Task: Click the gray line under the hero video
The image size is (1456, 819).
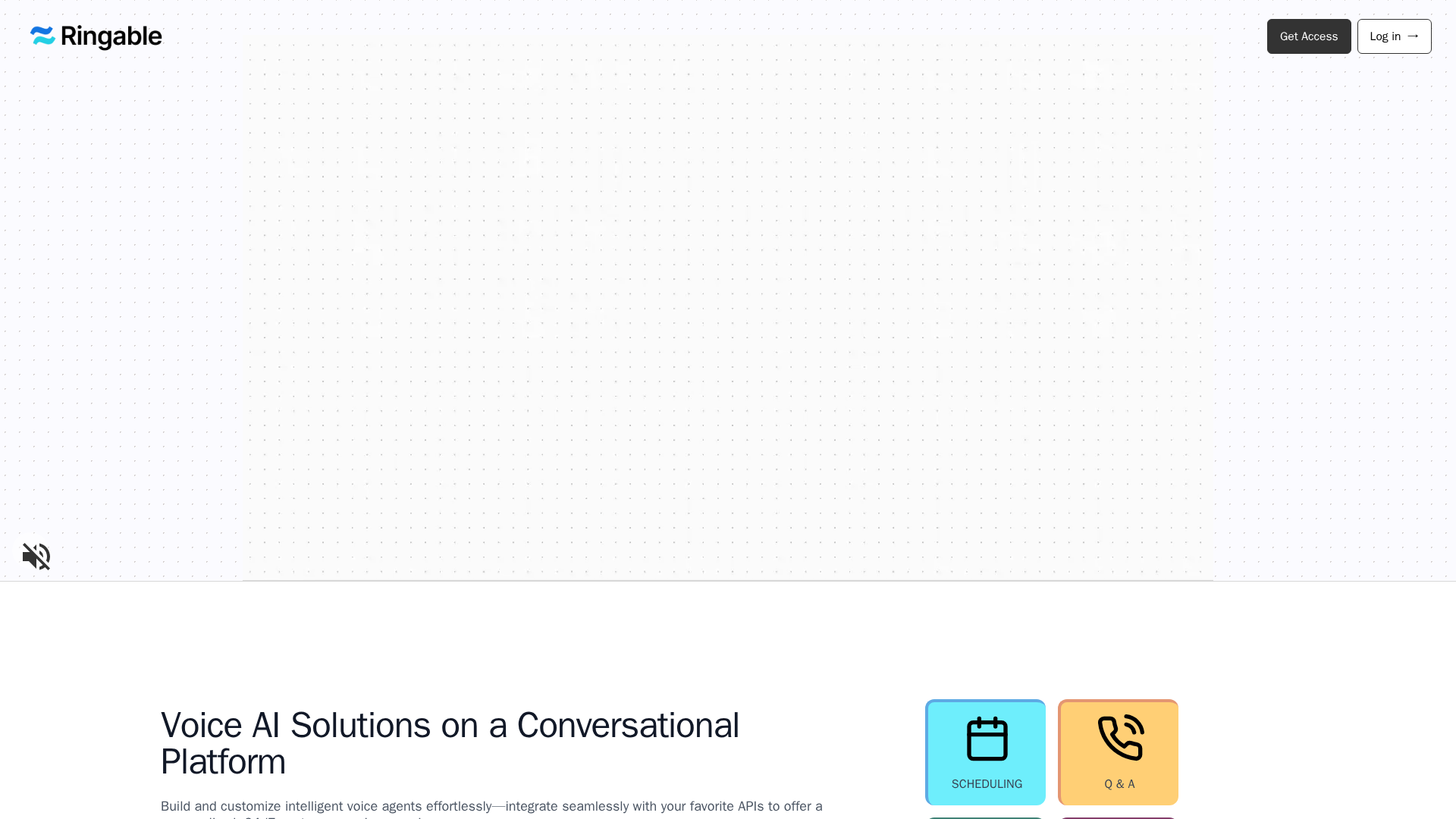Action: [x=728, y=580]
